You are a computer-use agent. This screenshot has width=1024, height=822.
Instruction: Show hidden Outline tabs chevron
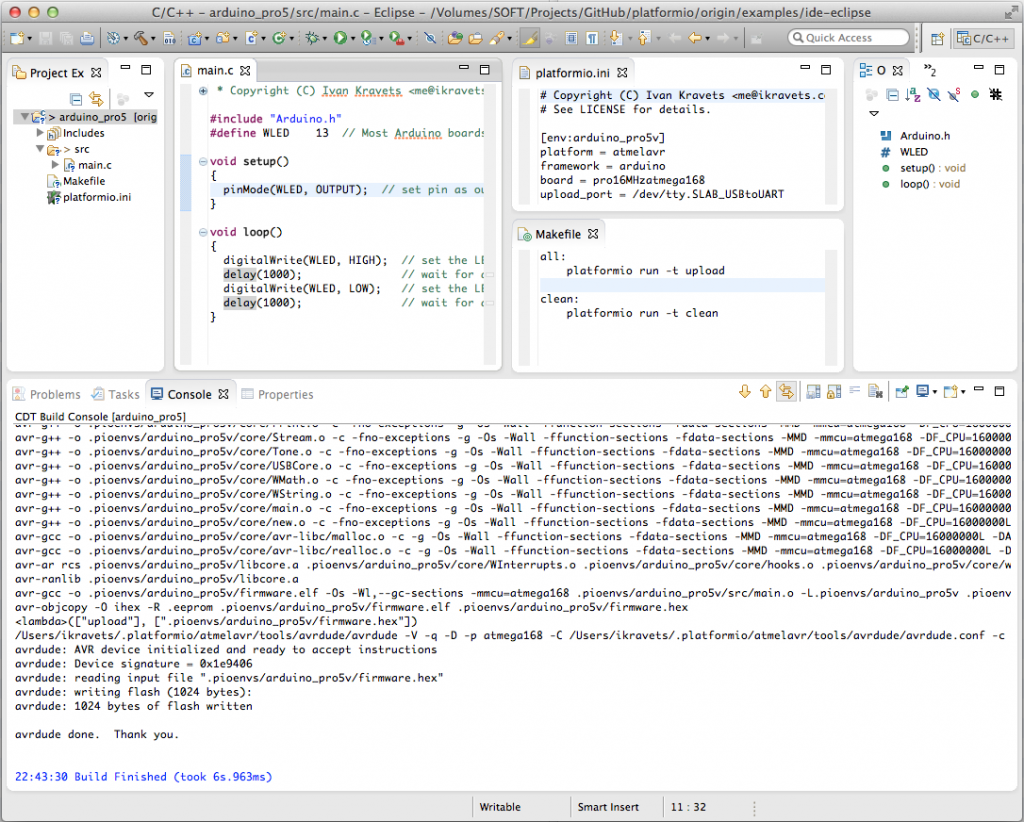point(930,70)
